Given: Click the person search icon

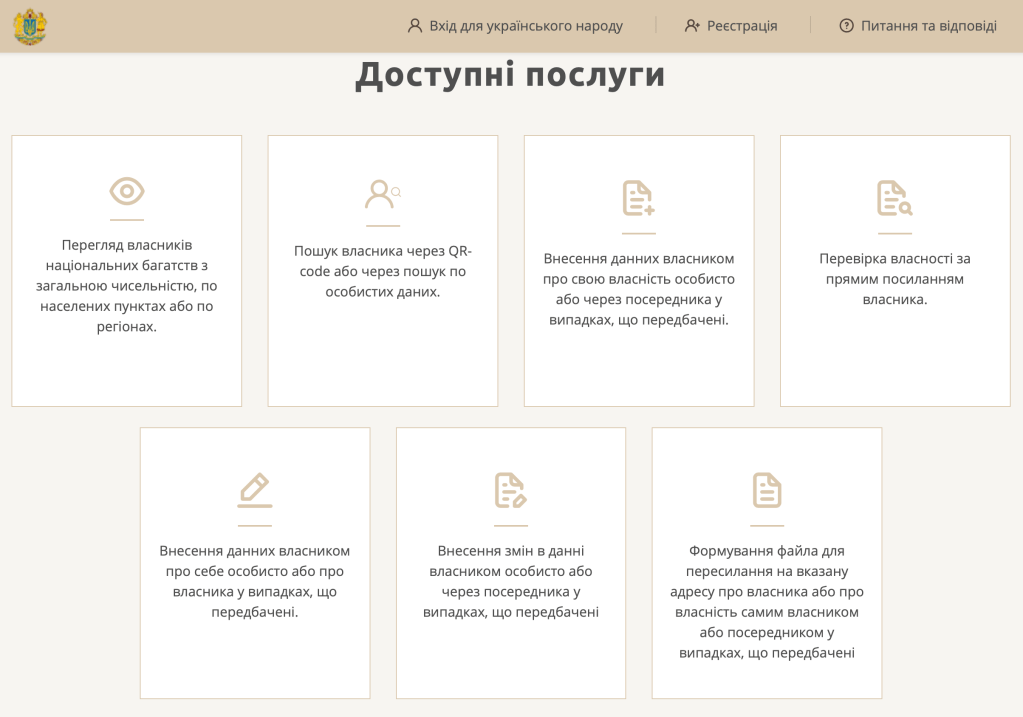Looking at the screenshot, I should click(x=382, y=194).
